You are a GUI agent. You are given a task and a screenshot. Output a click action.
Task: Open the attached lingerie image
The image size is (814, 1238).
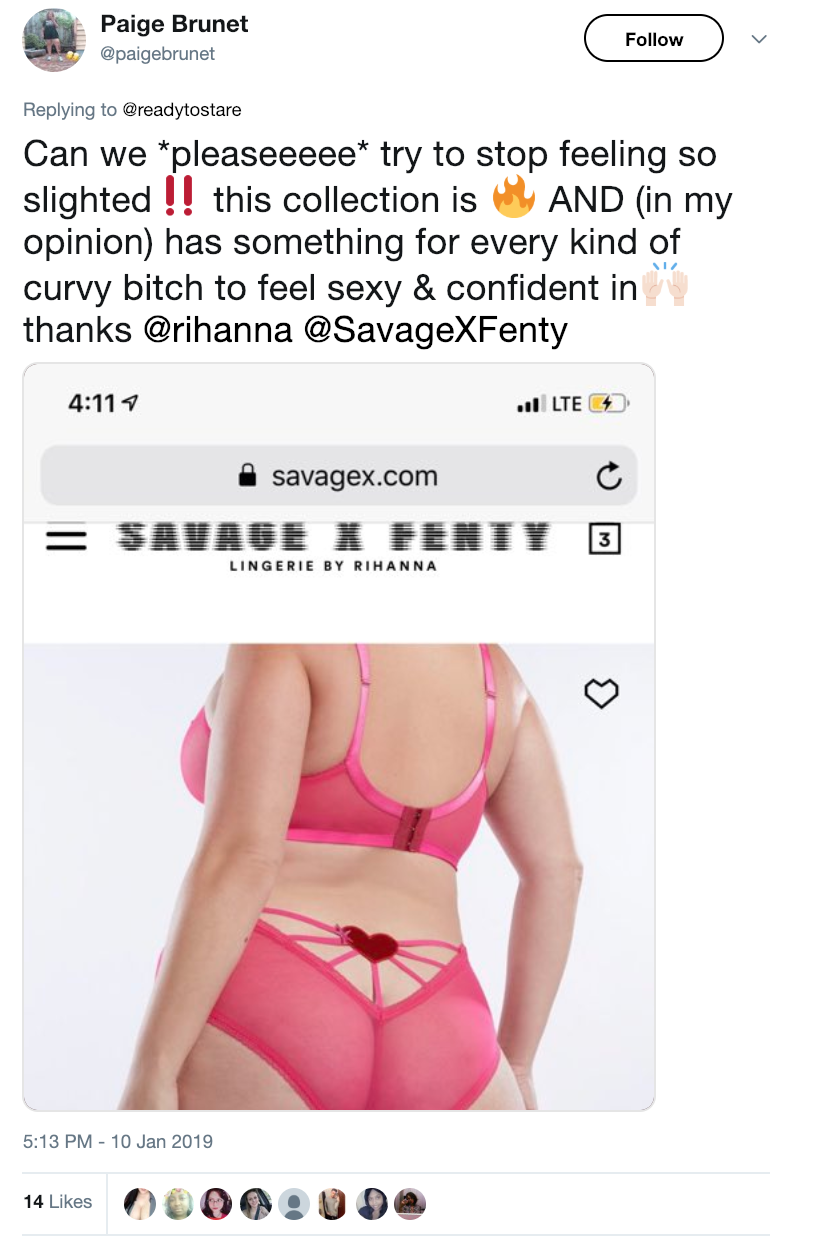click(338, 737)
